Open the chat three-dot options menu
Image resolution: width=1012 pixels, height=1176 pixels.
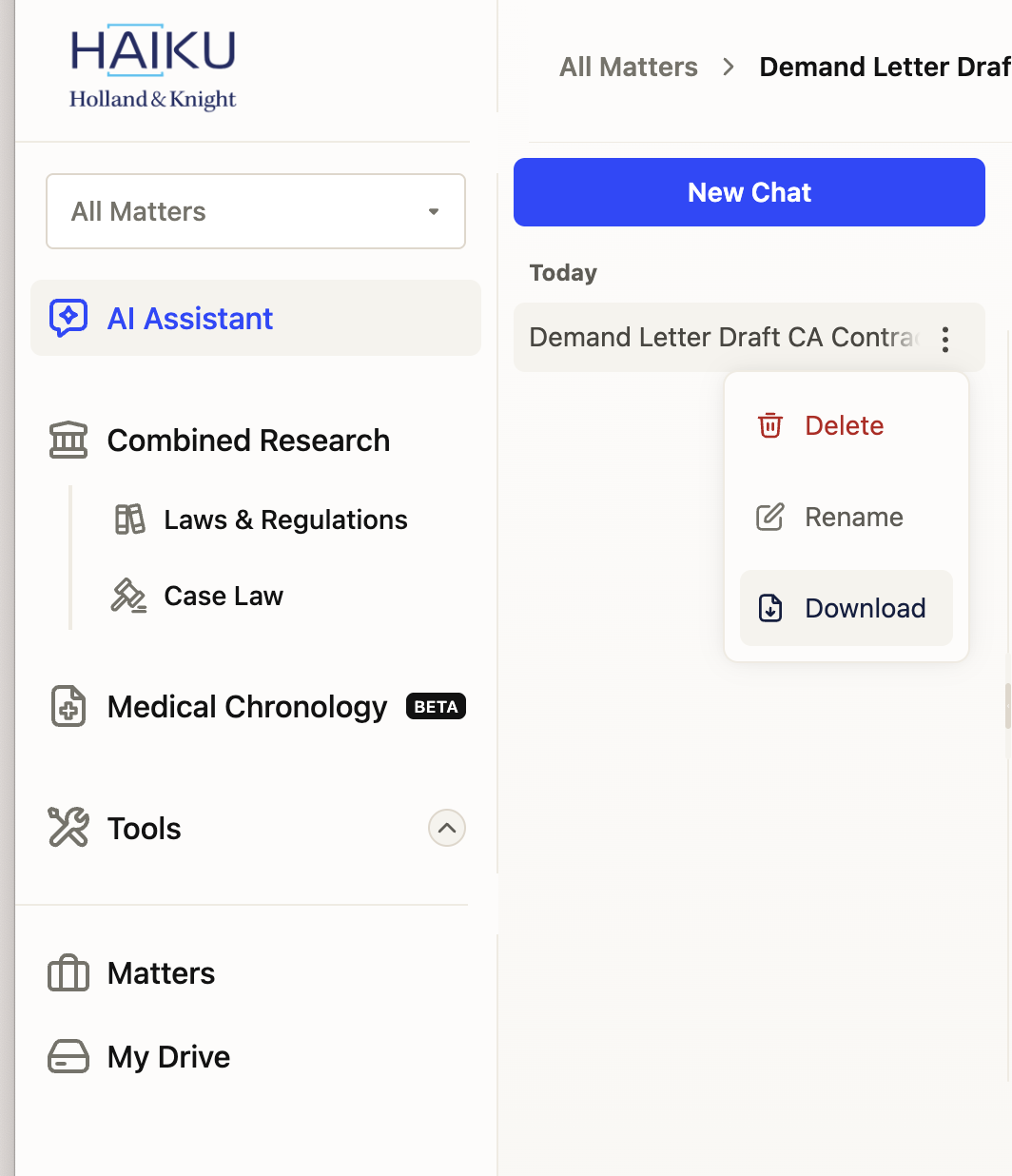pos(945,339)
